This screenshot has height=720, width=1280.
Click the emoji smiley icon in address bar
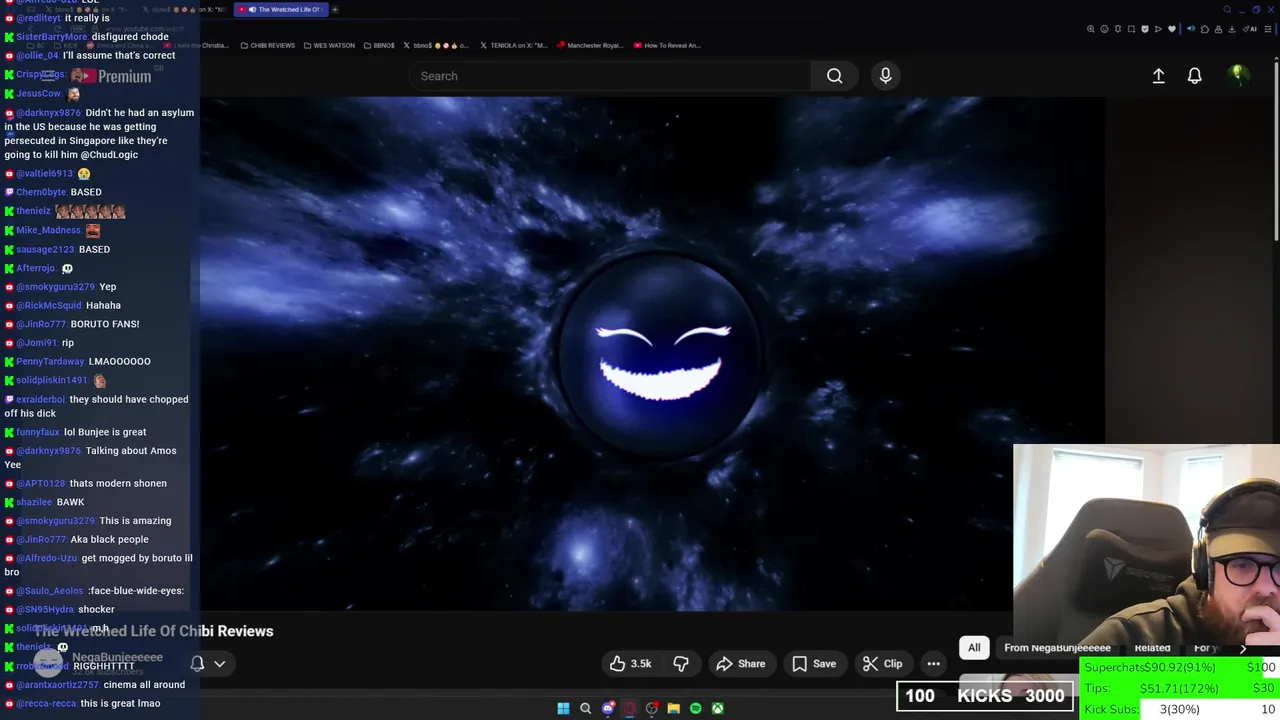pyautogui.click(x=1105, y=29)
